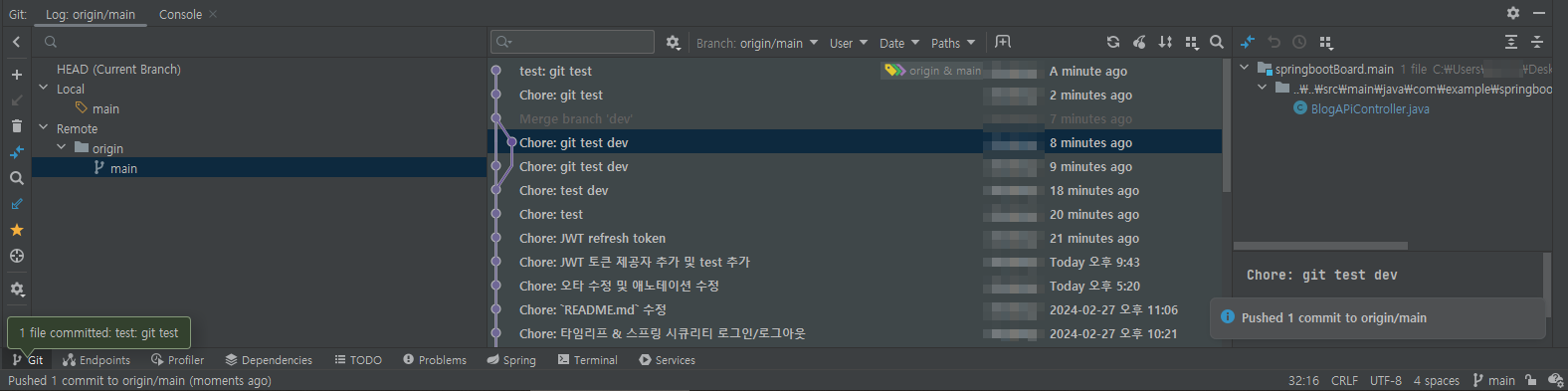Open new log tab icon

pyautogui.click(x=1003, y=42)
